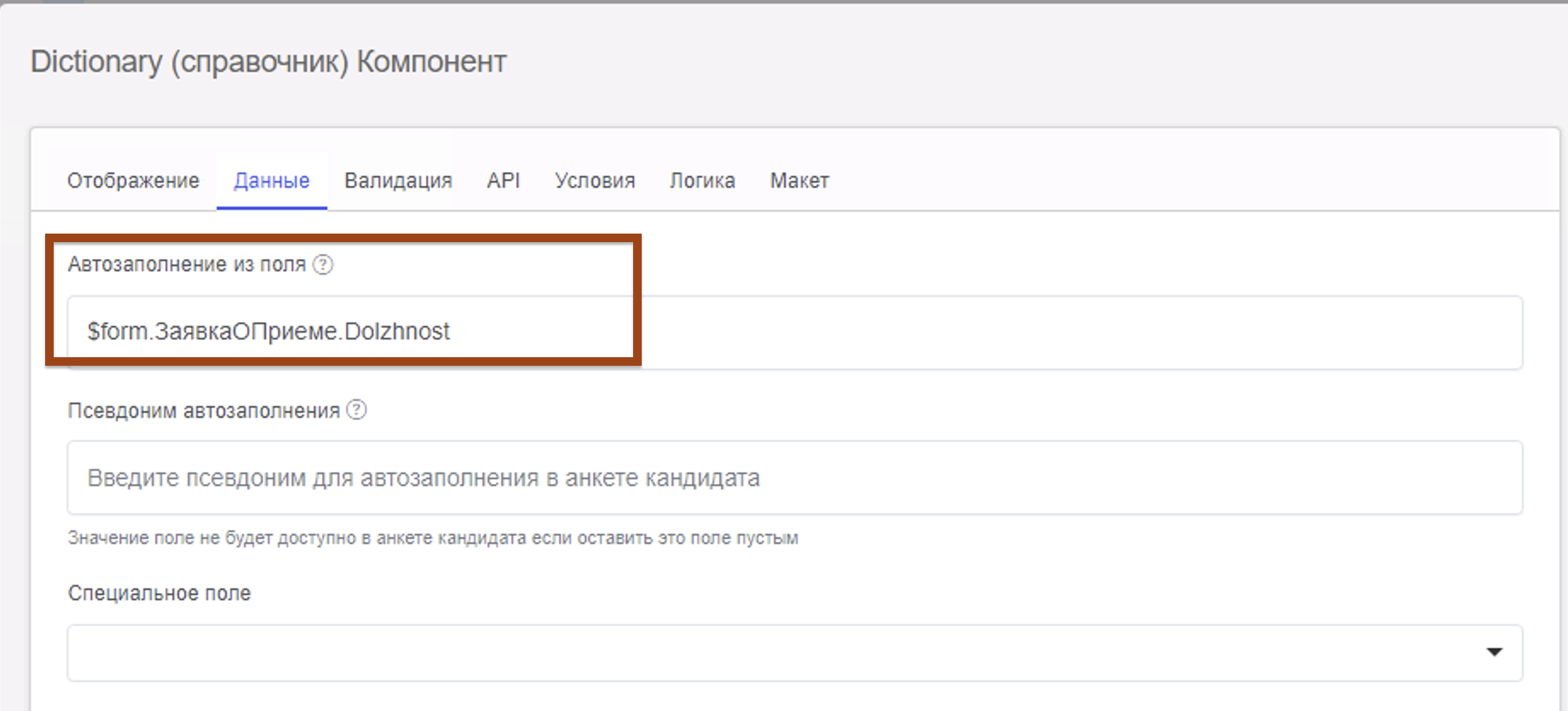Switch to the Отображение tab

133,181
